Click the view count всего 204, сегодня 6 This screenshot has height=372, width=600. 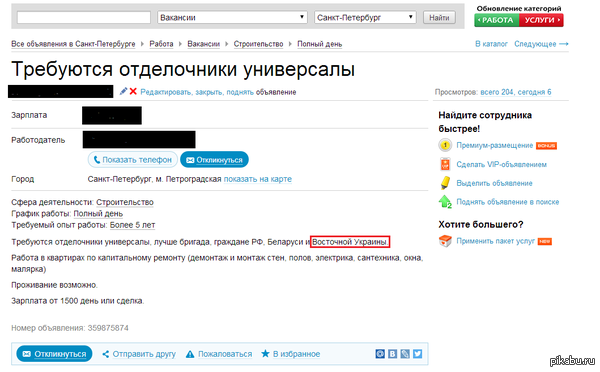(x=516, y=92)
